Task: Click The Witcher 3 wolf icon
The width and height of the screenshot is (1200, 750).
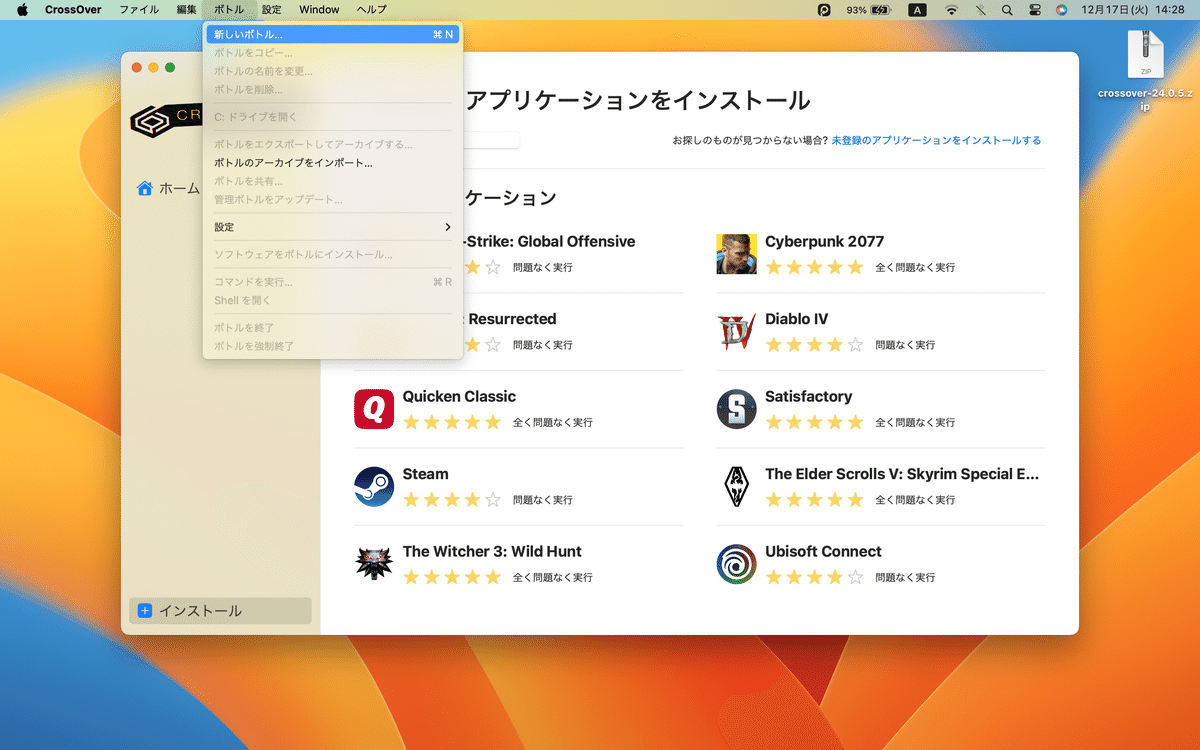Action: coord(374,564)
